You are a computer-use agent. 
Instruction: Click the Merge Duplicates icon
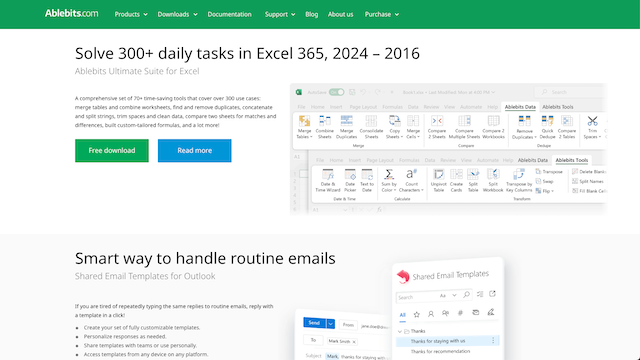point(347,121)
